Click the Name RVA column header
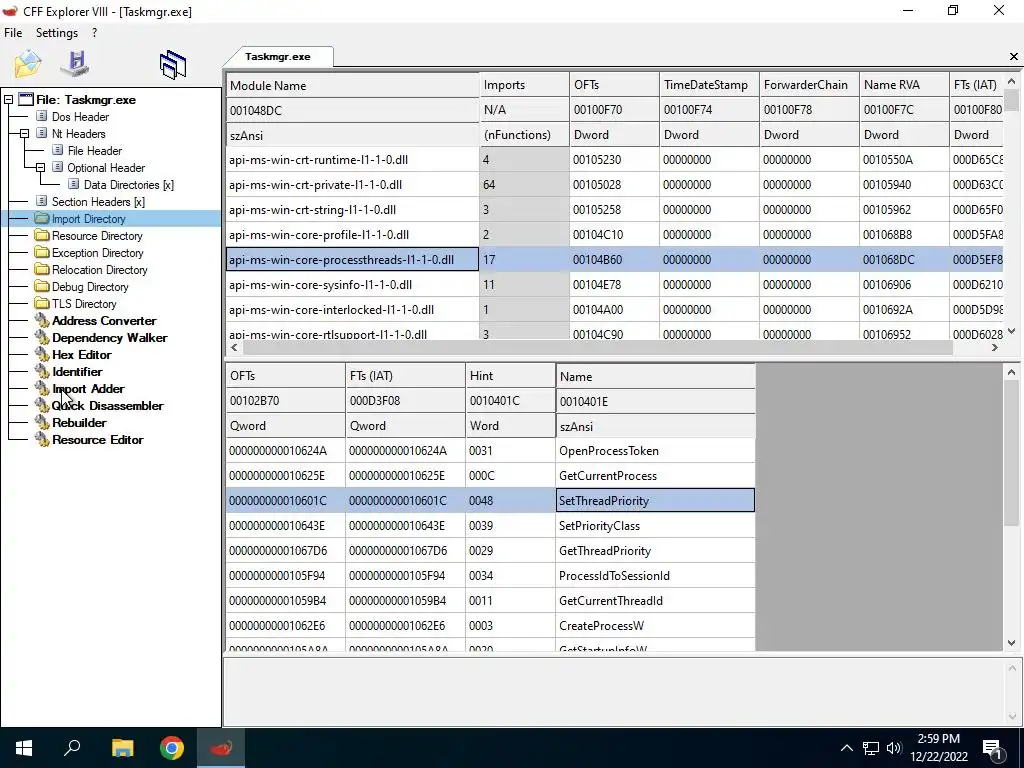 tap(904, 86)
